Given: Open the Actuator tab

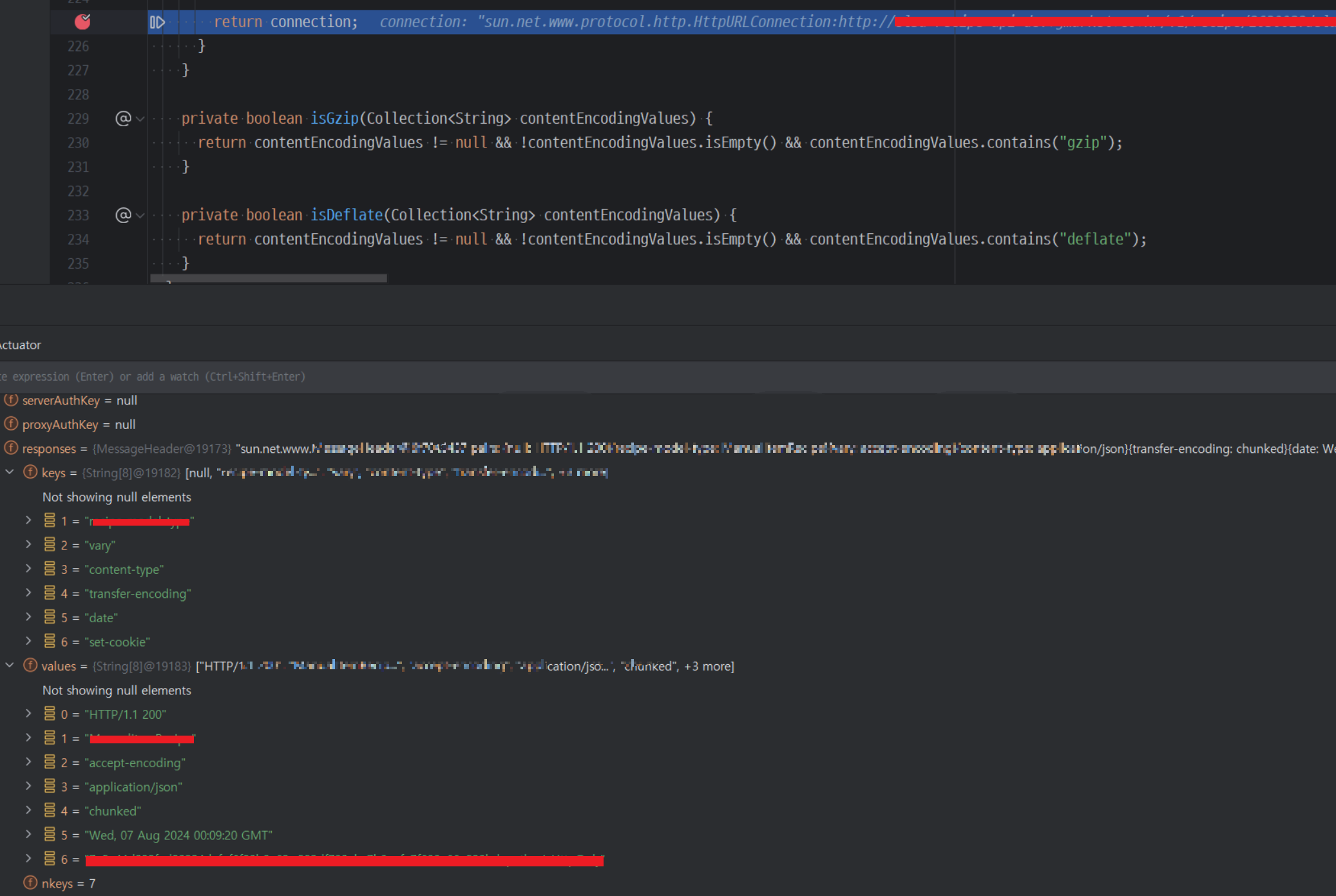Looking at the screenshot, I should pyautogui.click(x=21, y=345).
